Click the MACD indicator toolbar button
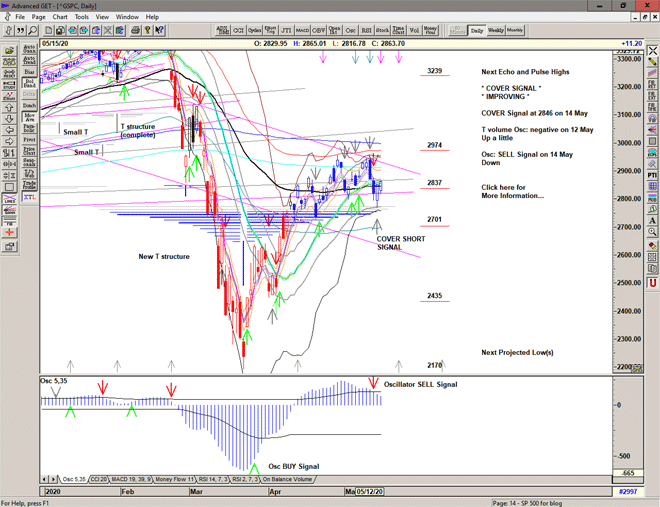Image resolution: width=660 pixels, height=507 pixels. click(302, 30)
